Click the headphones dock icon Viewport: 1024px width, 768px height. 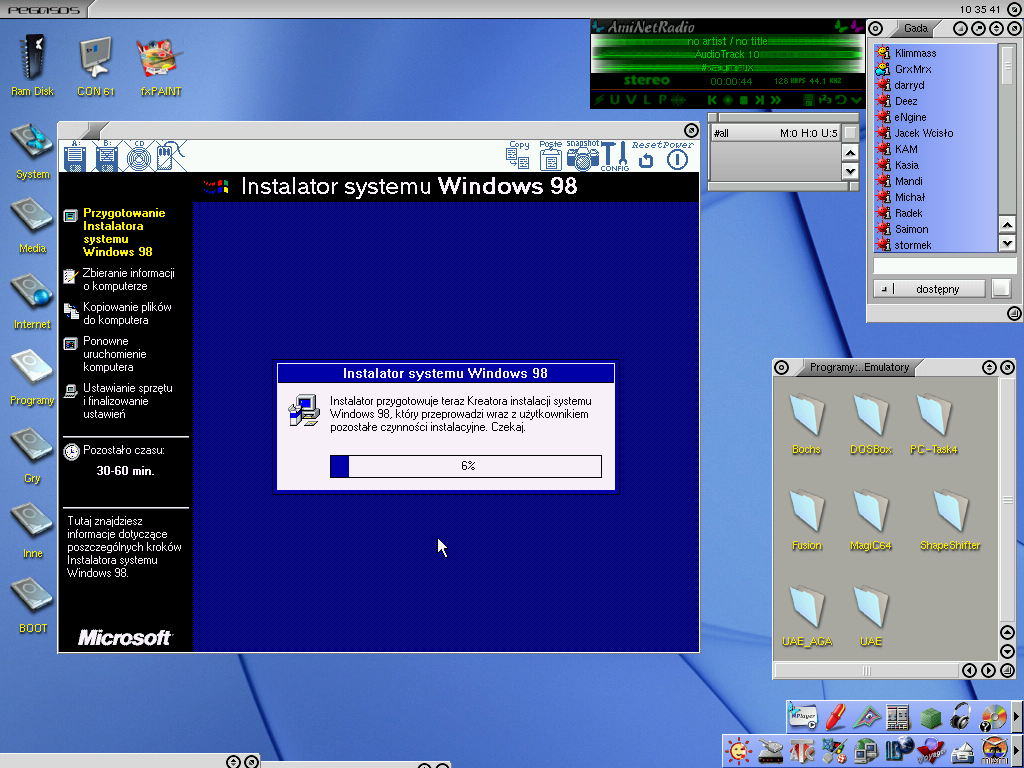tap(961, 716)
